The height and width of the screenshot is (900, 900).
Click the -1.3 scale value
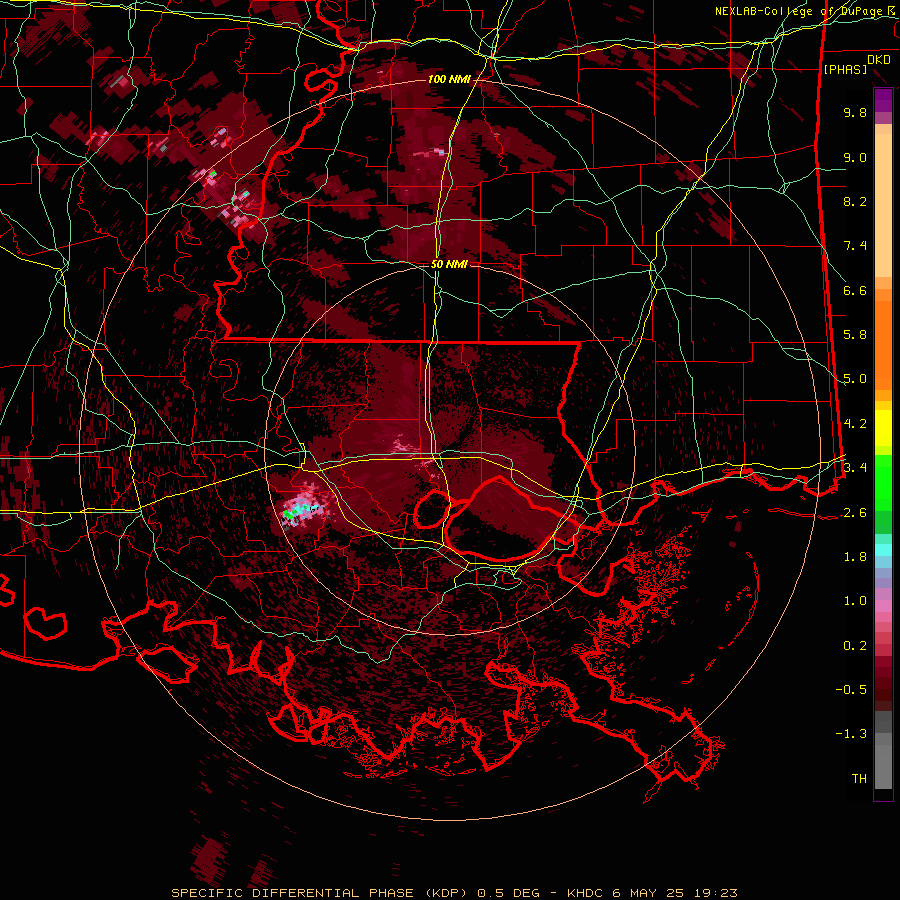[851, 734]
